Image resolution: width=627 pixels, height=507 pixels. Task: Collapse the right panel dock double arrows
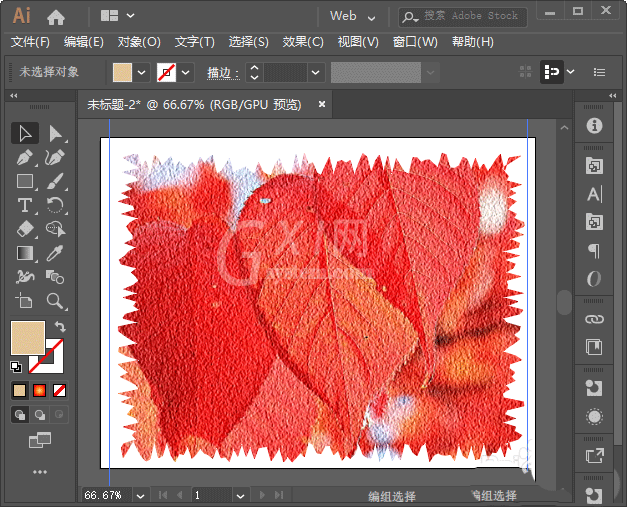click(612, 96)
